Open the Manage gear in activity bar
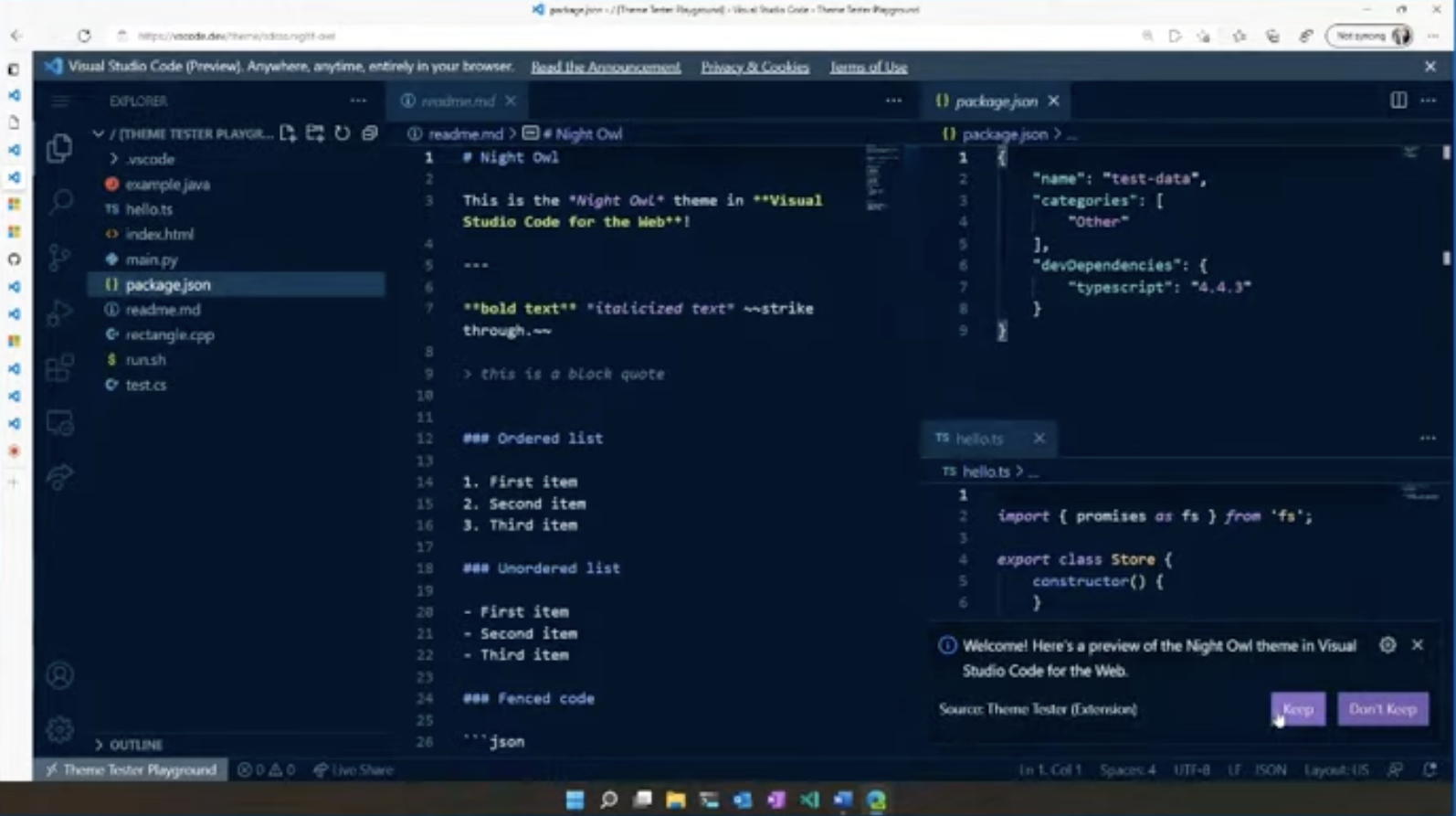This screenshot has height=816, width=1456. click(59, 729)
